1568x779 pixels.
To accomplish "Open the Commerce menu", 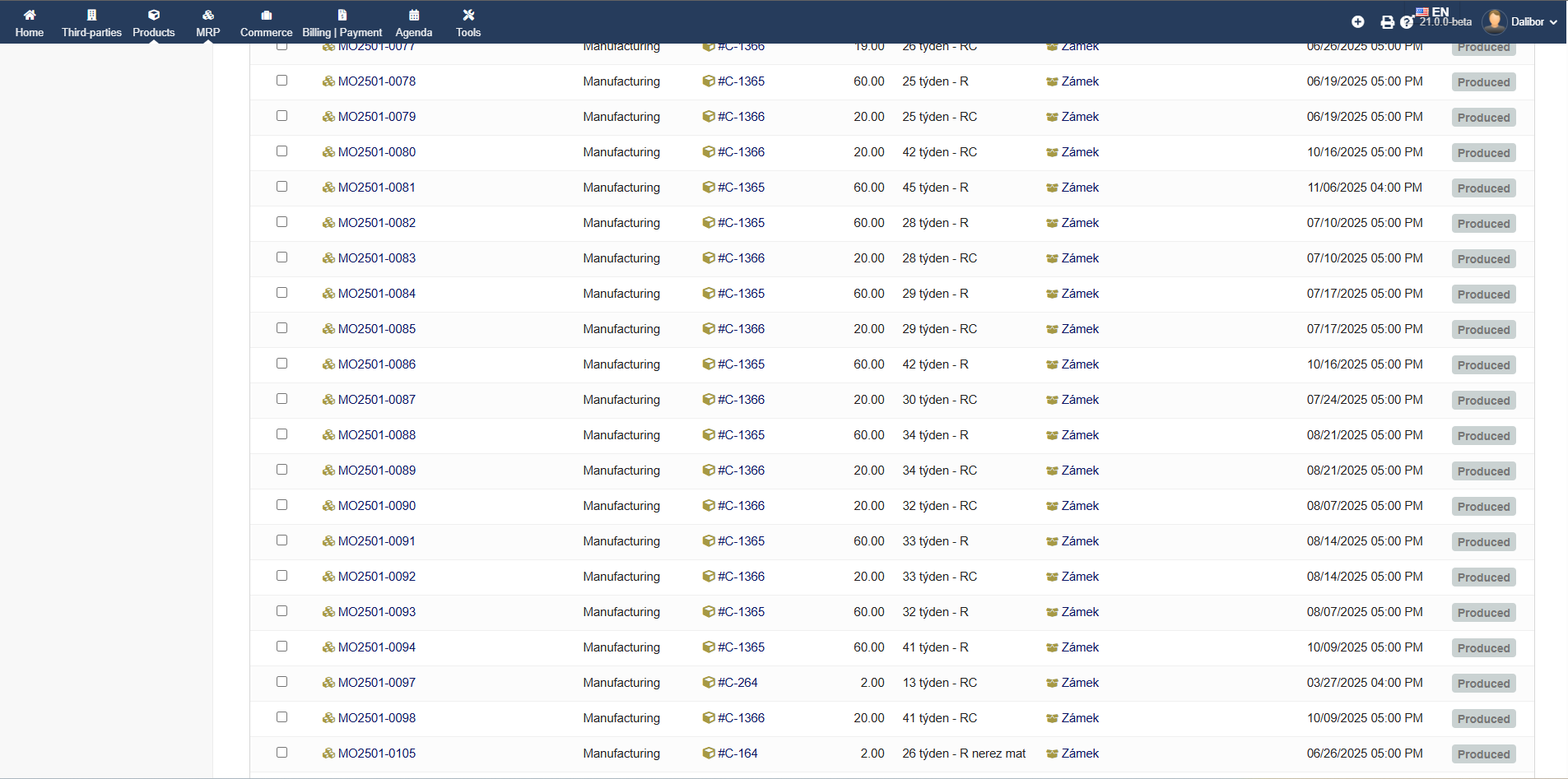I will [x=266, y=23].
